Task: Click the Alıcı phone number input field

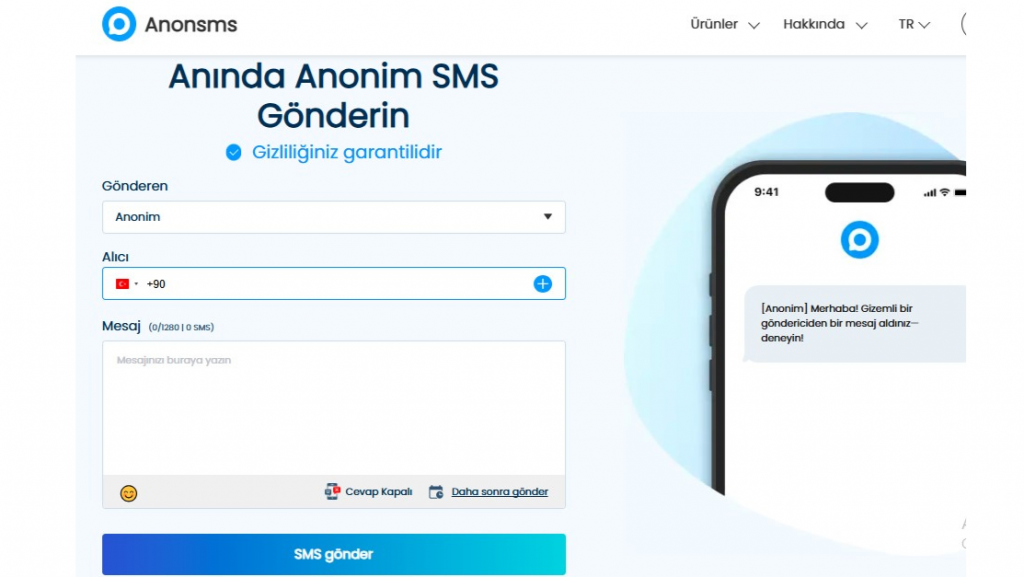Action: point(334,283)
